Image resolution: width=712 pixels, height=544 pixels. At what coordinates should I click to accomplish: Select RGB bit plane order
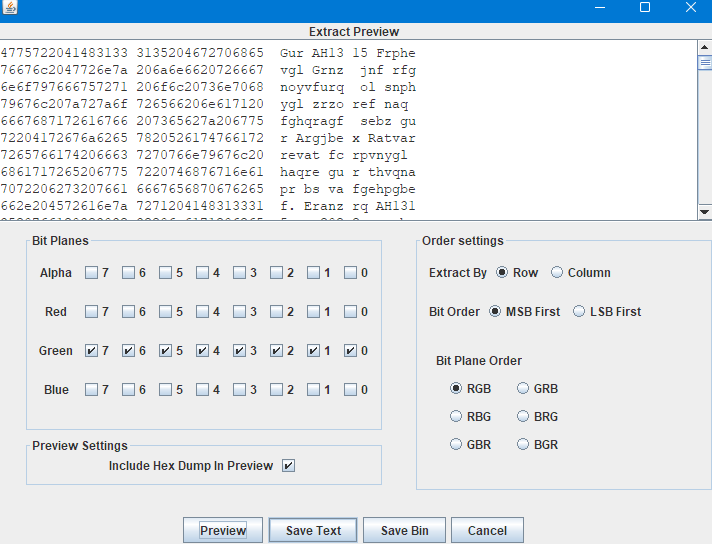click(456, 389)
